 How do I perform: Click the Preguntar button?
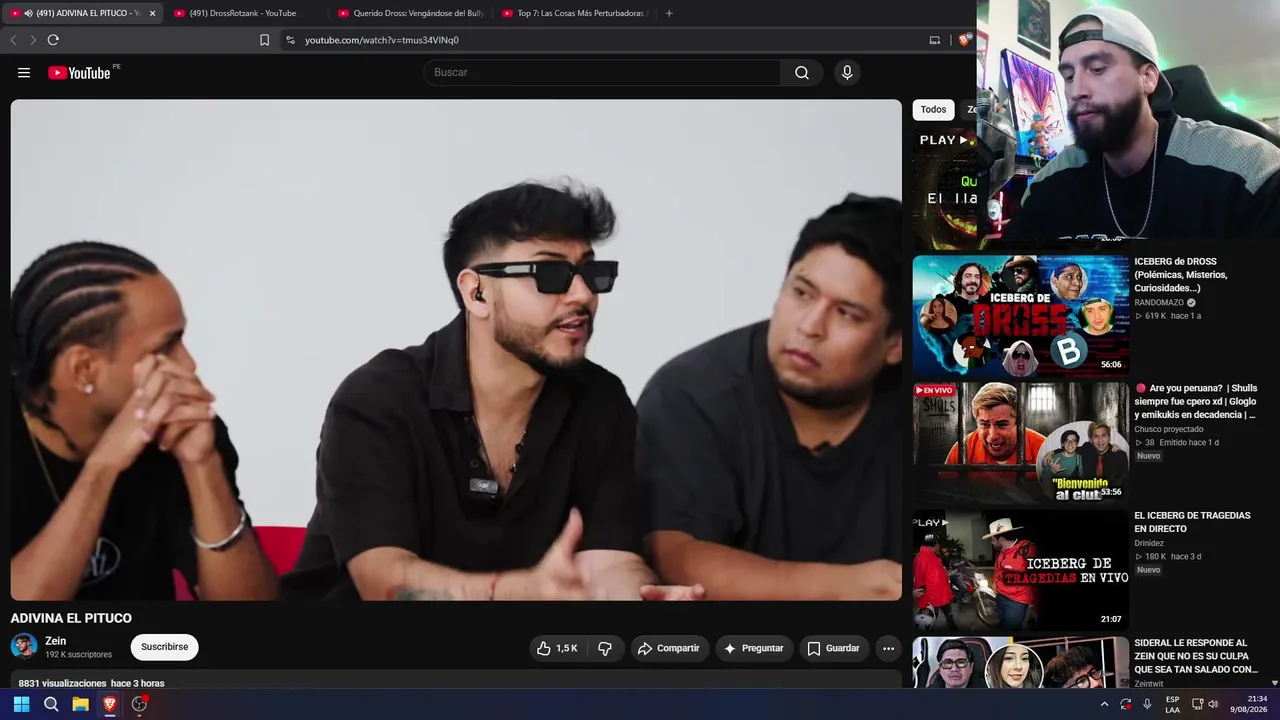point(754,648)
